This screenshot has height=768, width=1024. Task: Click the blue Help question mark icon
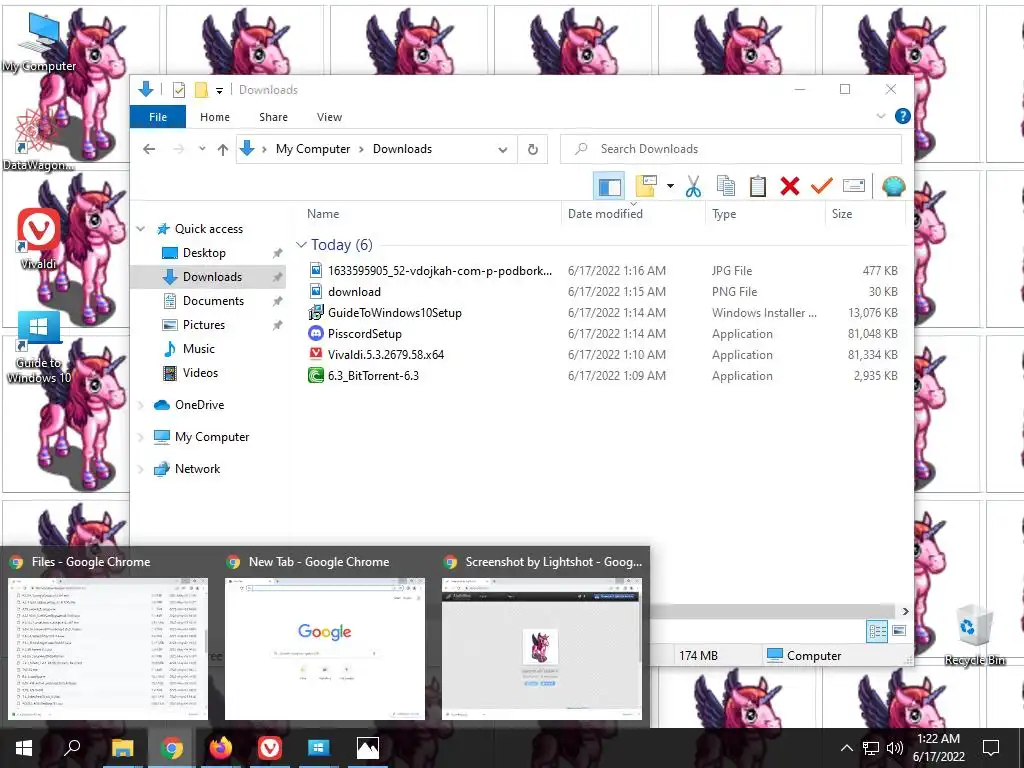pyautogui.click(x=903, y=116)
